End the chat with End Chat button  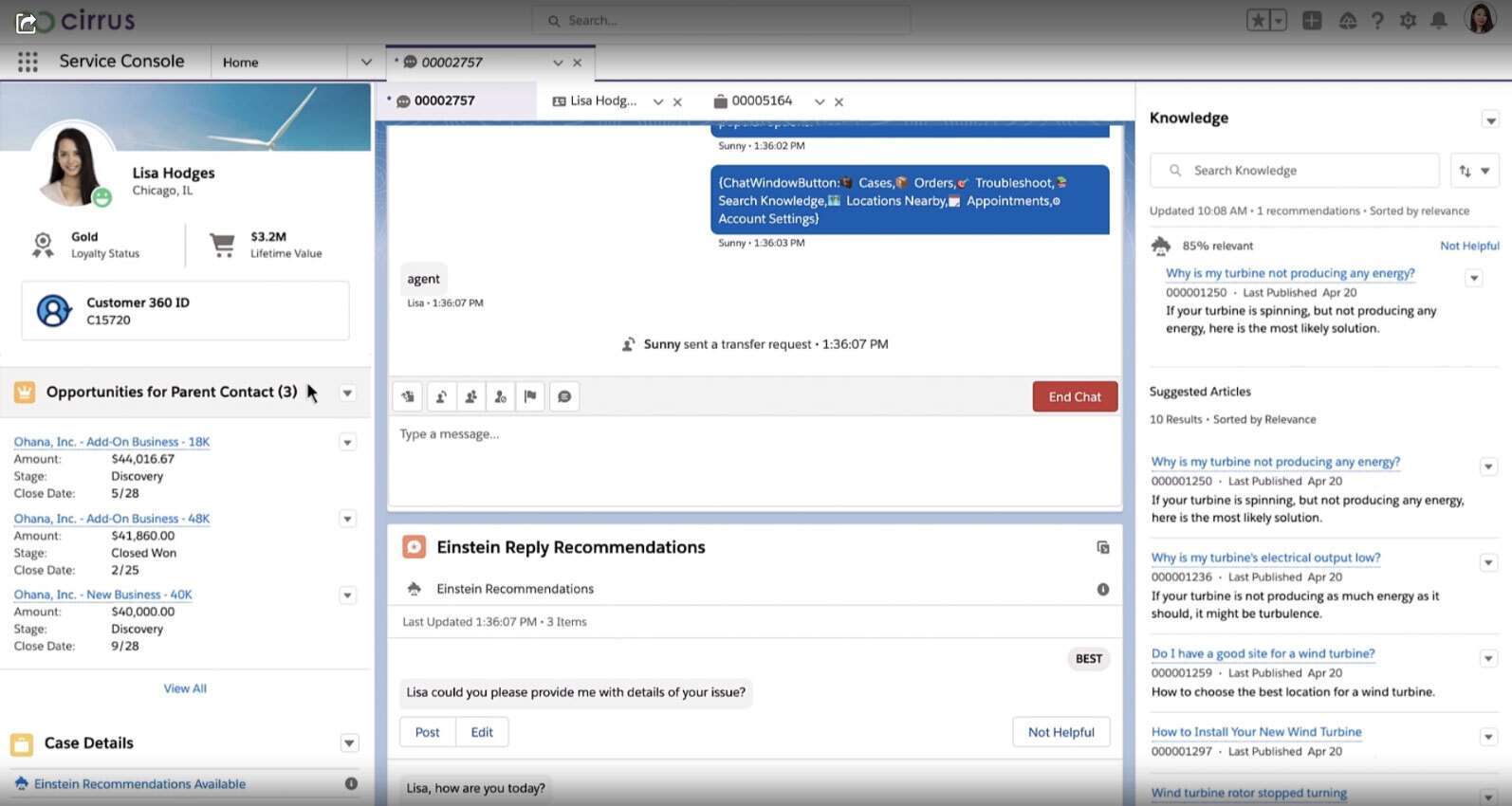point(1075,396)
